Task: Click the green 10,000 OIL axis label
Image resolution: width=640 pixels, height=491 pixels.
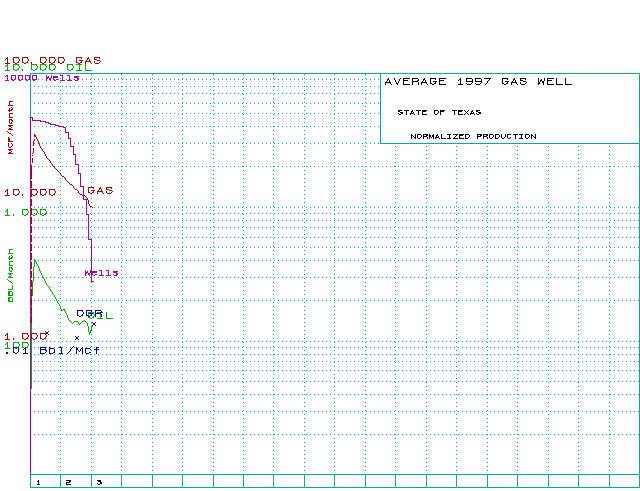Action: tap(48, 68)
